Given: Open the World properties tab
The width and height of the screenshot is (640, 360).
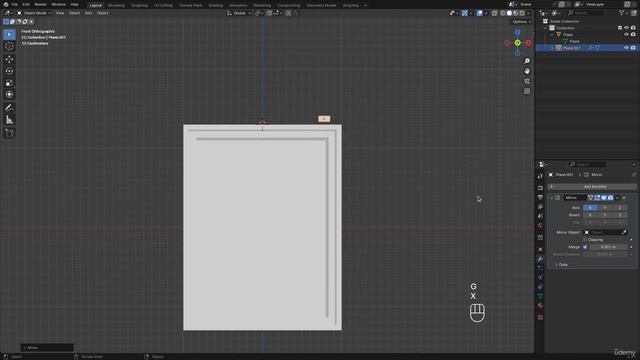Looking at the screenshot, I should 540,226.
